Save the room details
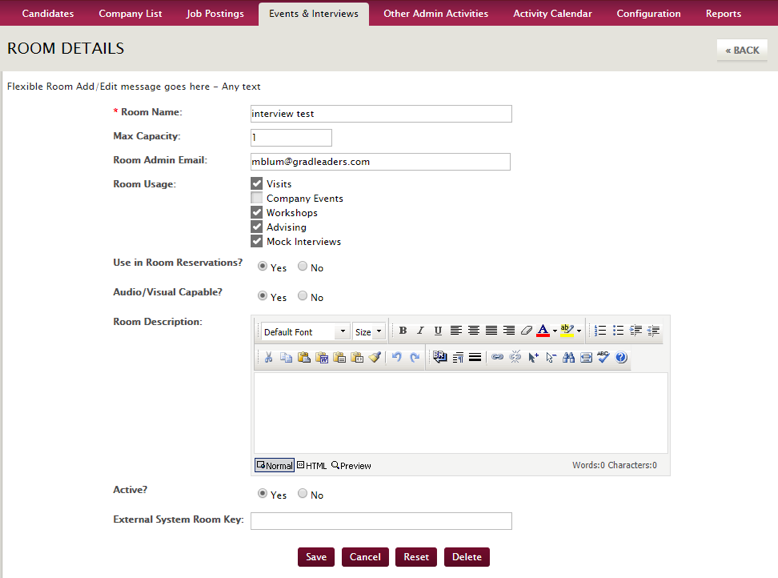This screenshot has height=578, width=778. coord(316,557)
